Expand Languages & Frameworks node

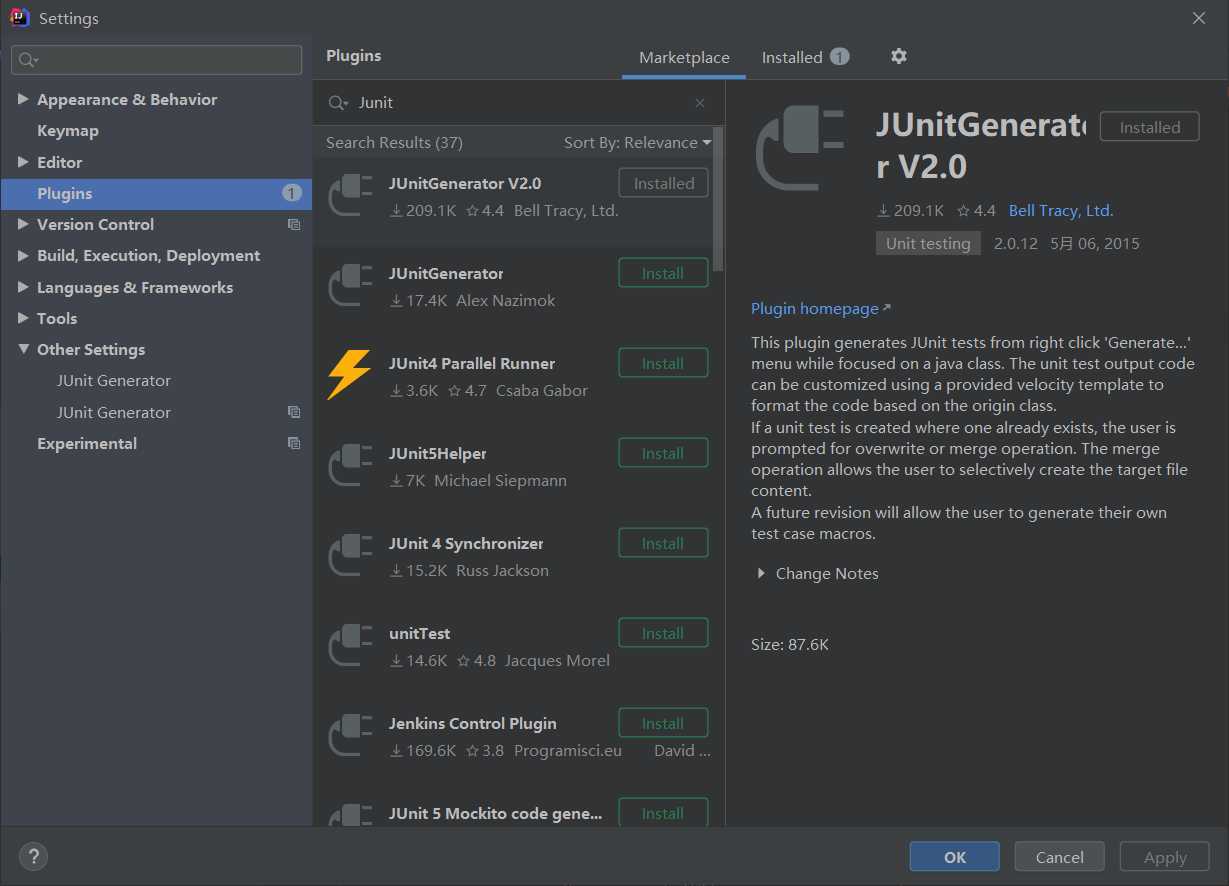[x=23, y=288]
